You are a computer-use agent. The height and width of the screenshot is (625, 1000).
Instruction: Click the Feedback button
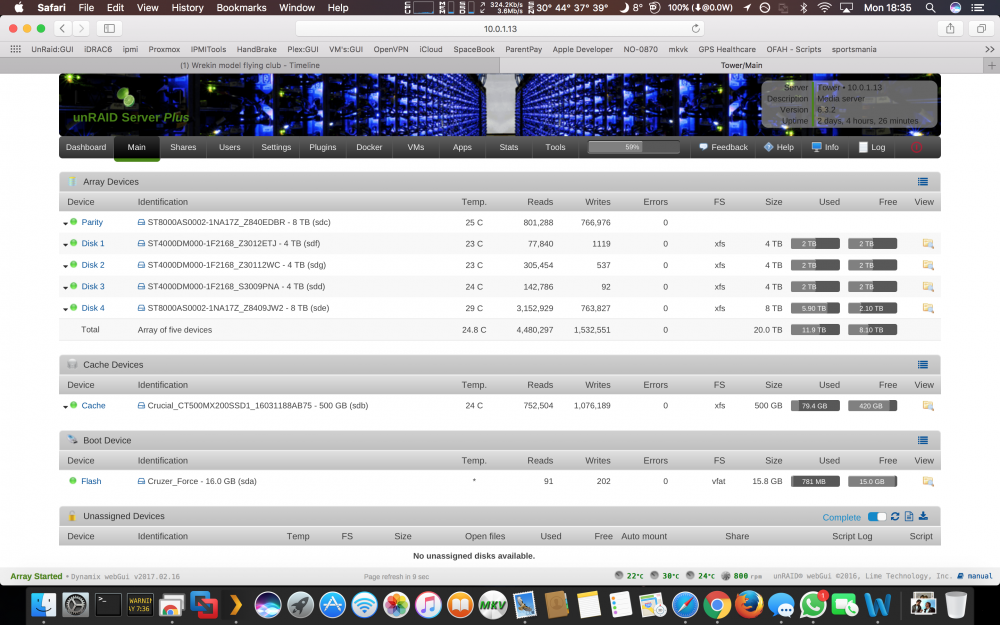[723, 147]
